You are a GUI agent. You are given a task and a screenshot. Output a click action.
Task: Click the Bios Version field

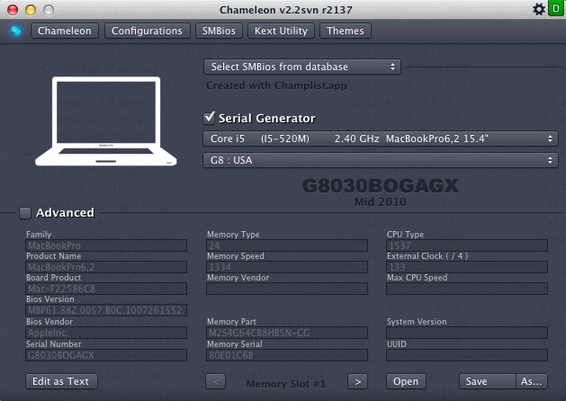point(106,310)
